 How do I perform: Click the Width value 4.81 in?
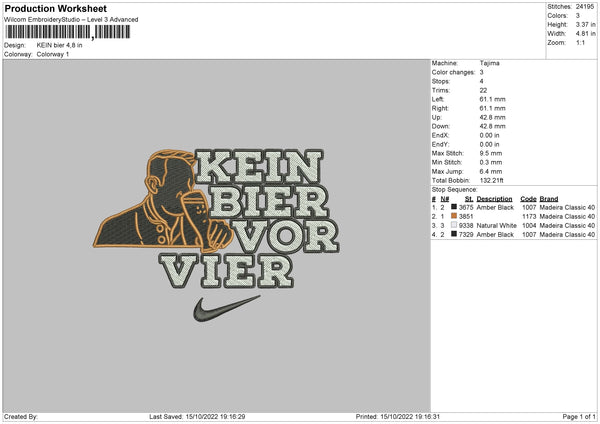click(x=585, y=34)
